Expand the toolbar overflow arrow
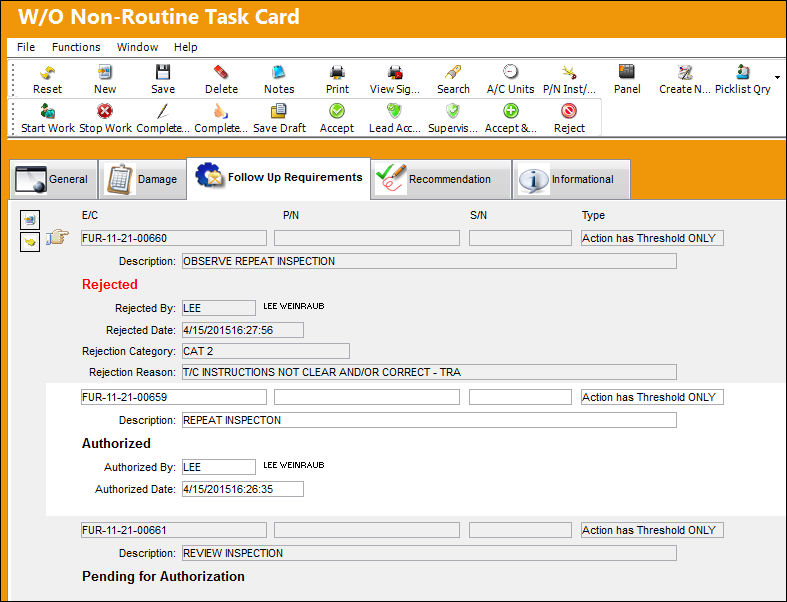 pos(777,77)
